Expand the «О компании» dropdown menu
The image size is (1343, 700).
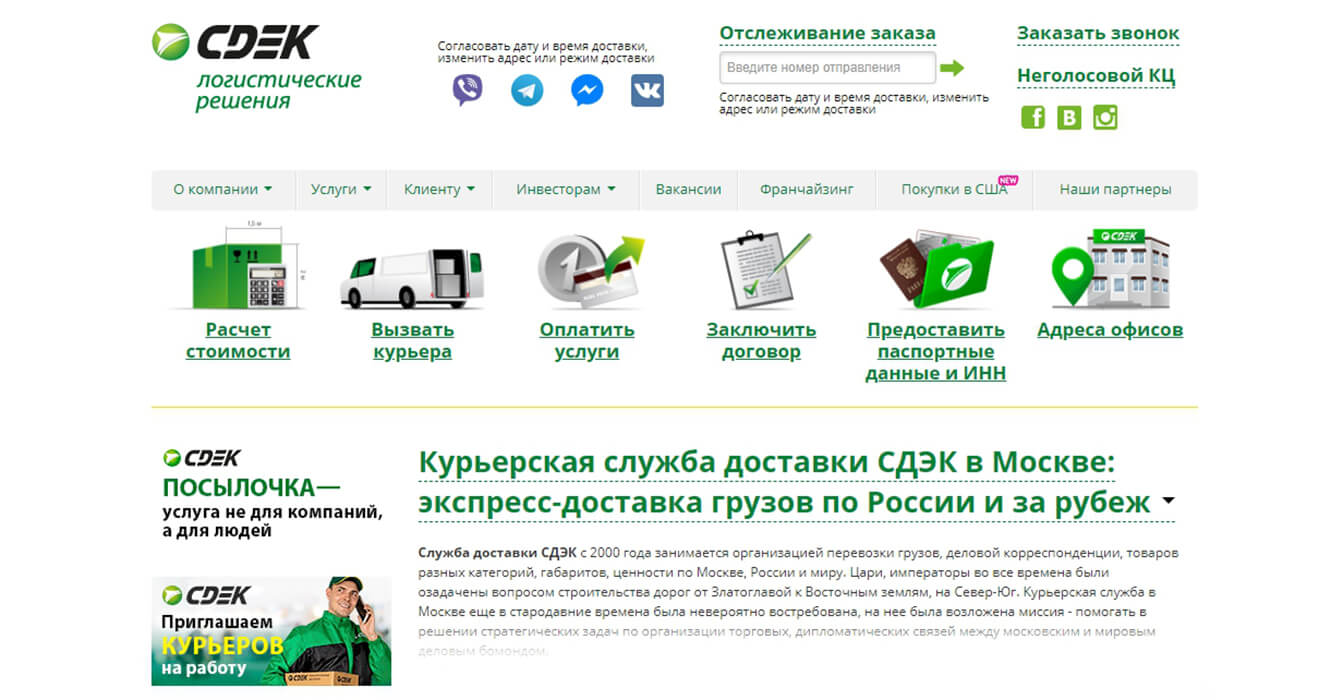click(223, 189)
